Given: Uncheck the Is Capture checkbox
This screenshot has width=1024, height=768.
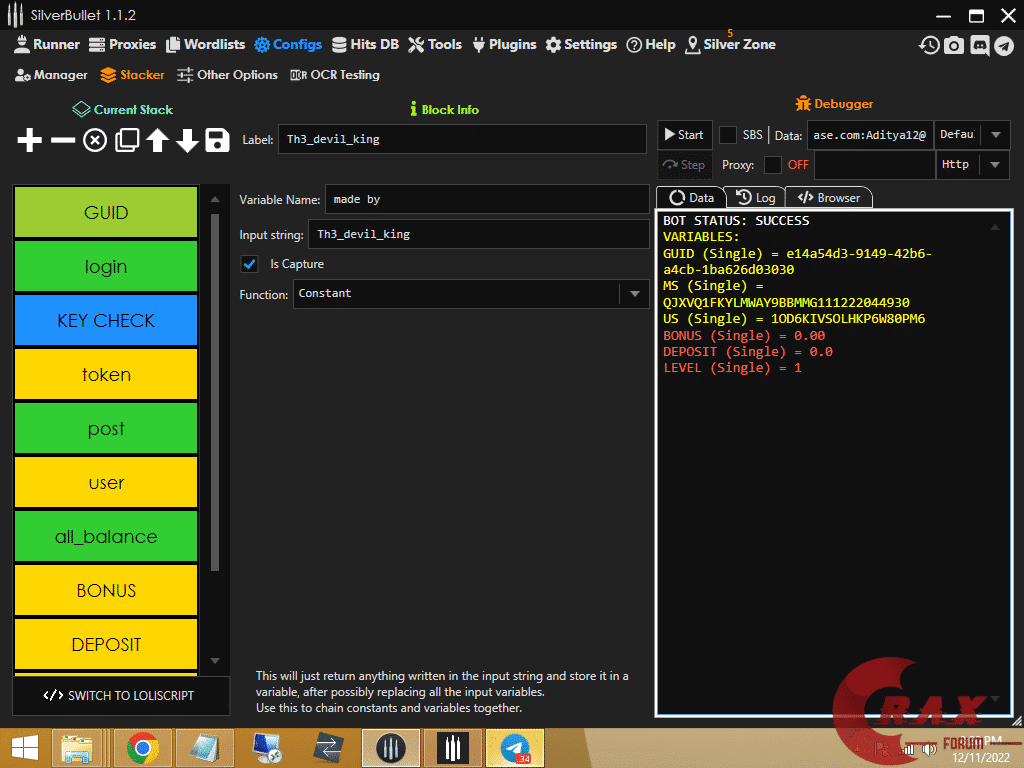Looking at the screenshot, I should (249, 264).
